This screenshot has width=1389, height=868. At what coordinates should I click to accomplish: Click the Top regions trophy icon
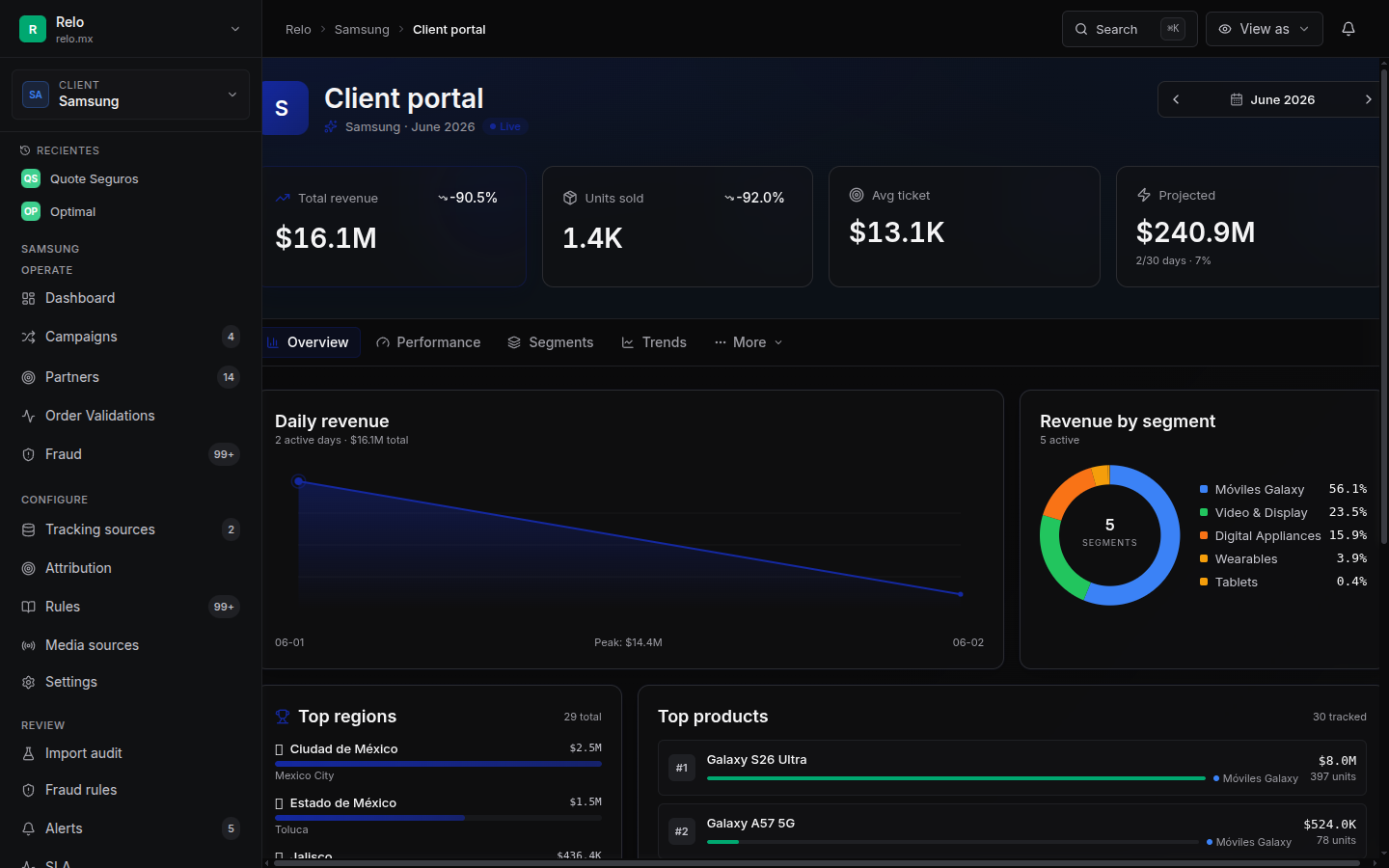pos(283,717)
